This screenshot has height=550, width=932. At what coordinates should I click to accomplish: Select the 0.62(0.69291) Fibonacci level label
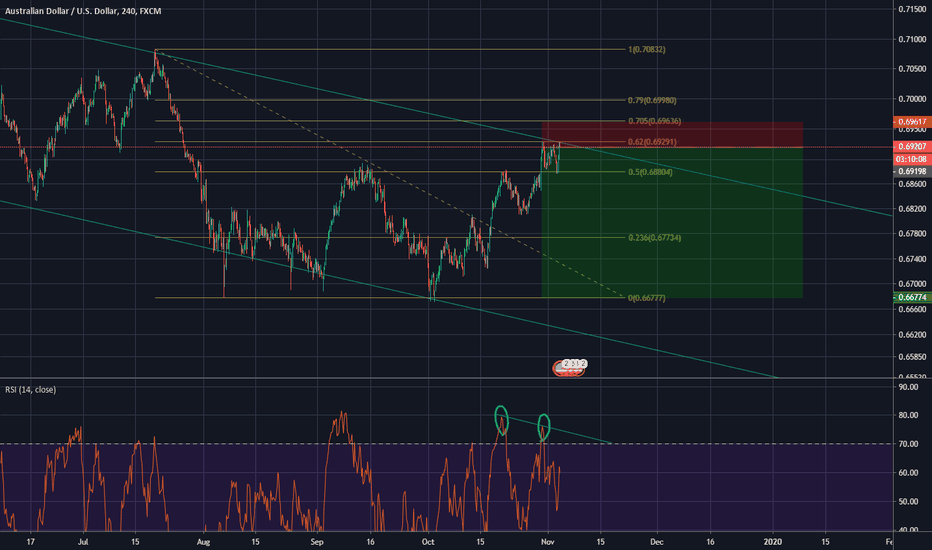[652, 142]
